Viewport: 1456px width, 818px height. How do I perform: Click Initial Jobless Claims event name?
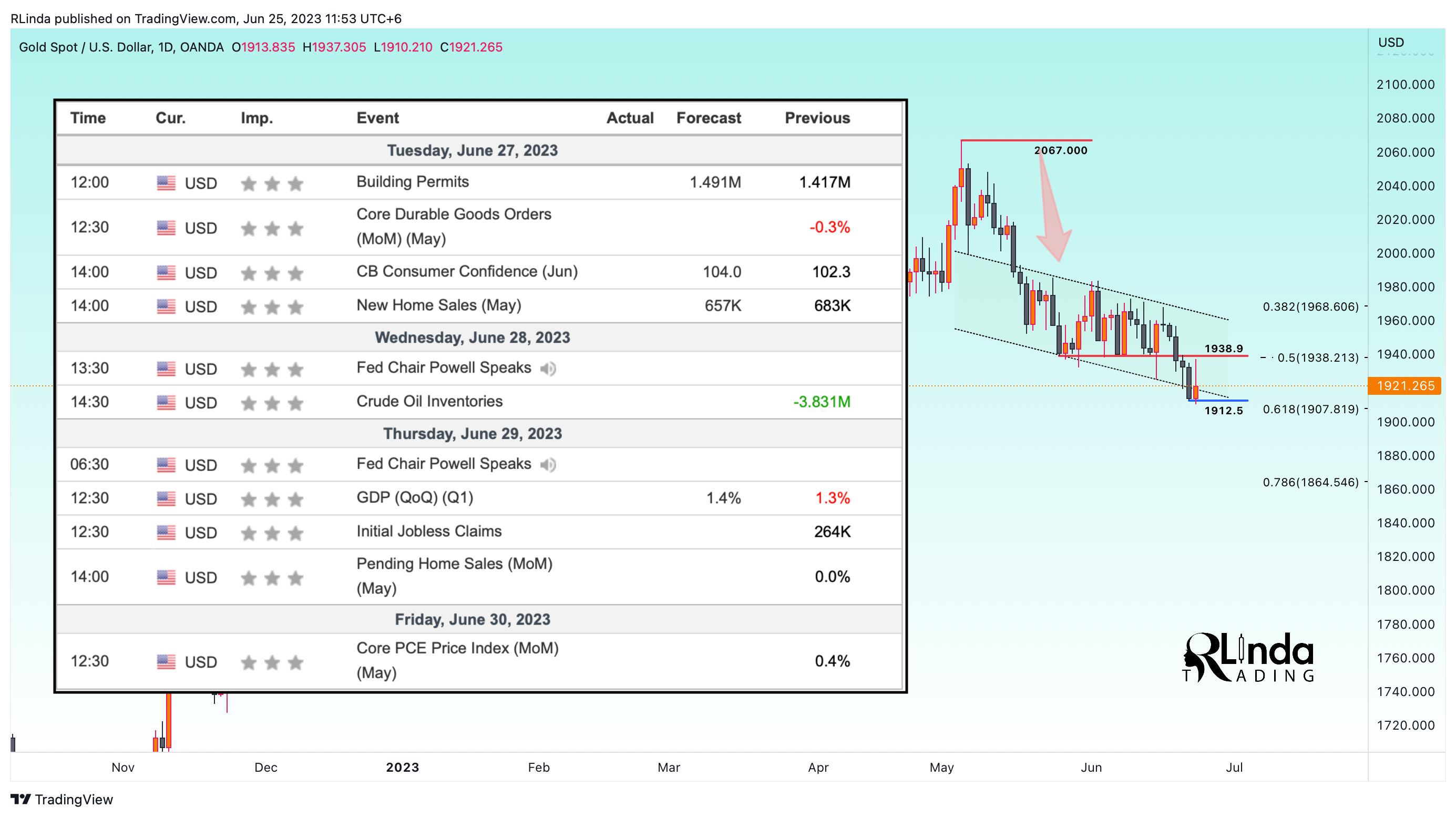click(x=429, y=531)
